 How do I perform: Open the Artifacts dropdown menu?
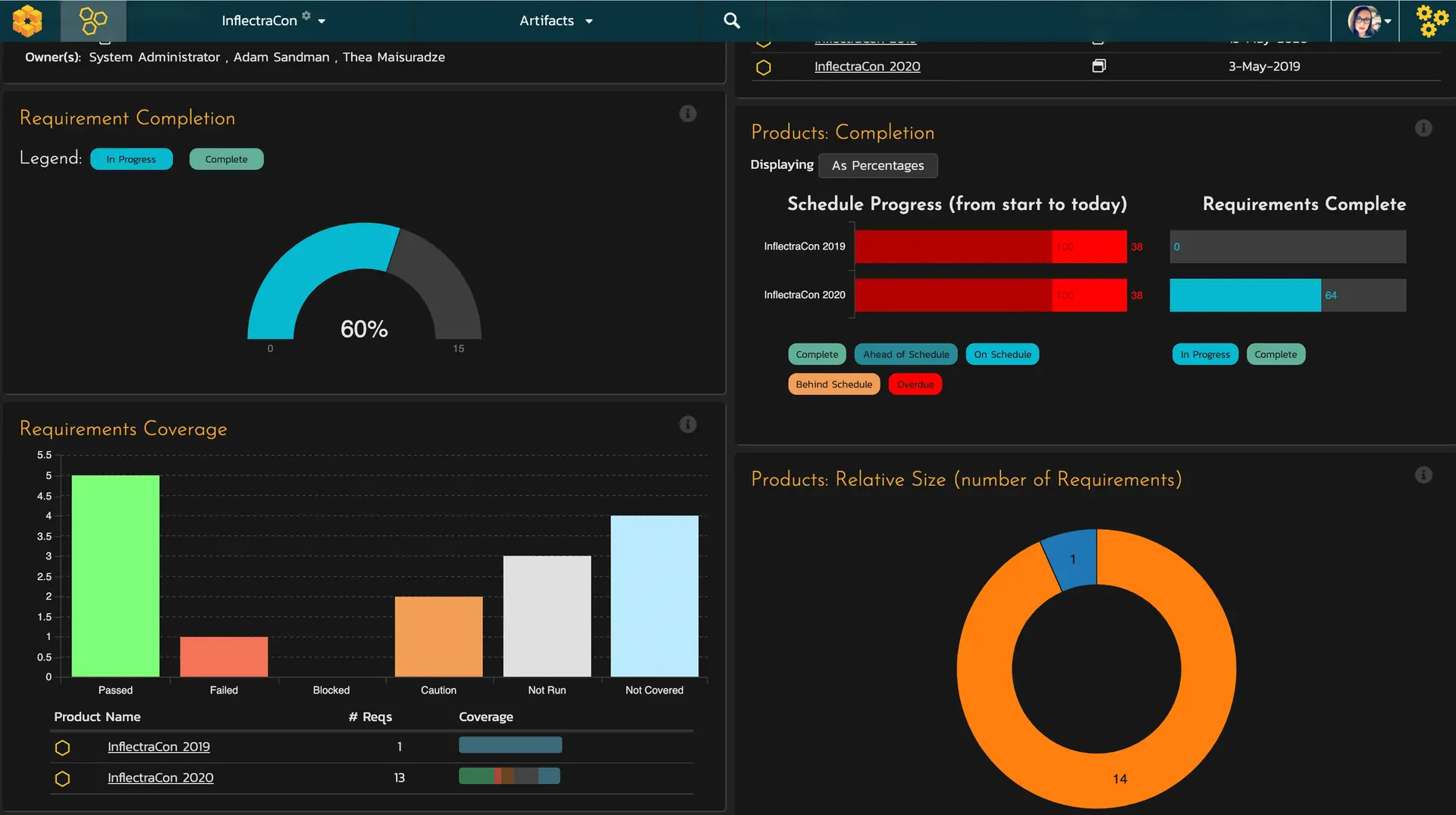pyautogui.click(x=555, y=20)
